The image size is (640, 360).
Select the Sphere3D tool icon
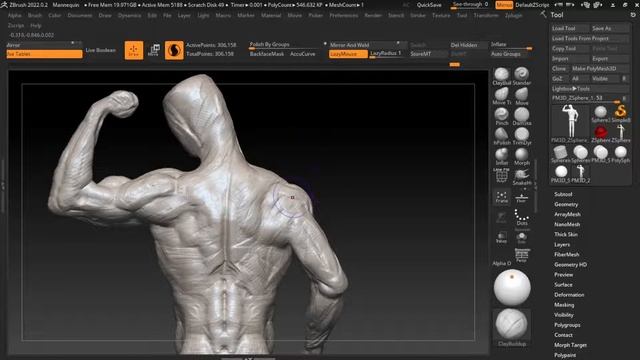pyautogui.click(x=600, y=112)
